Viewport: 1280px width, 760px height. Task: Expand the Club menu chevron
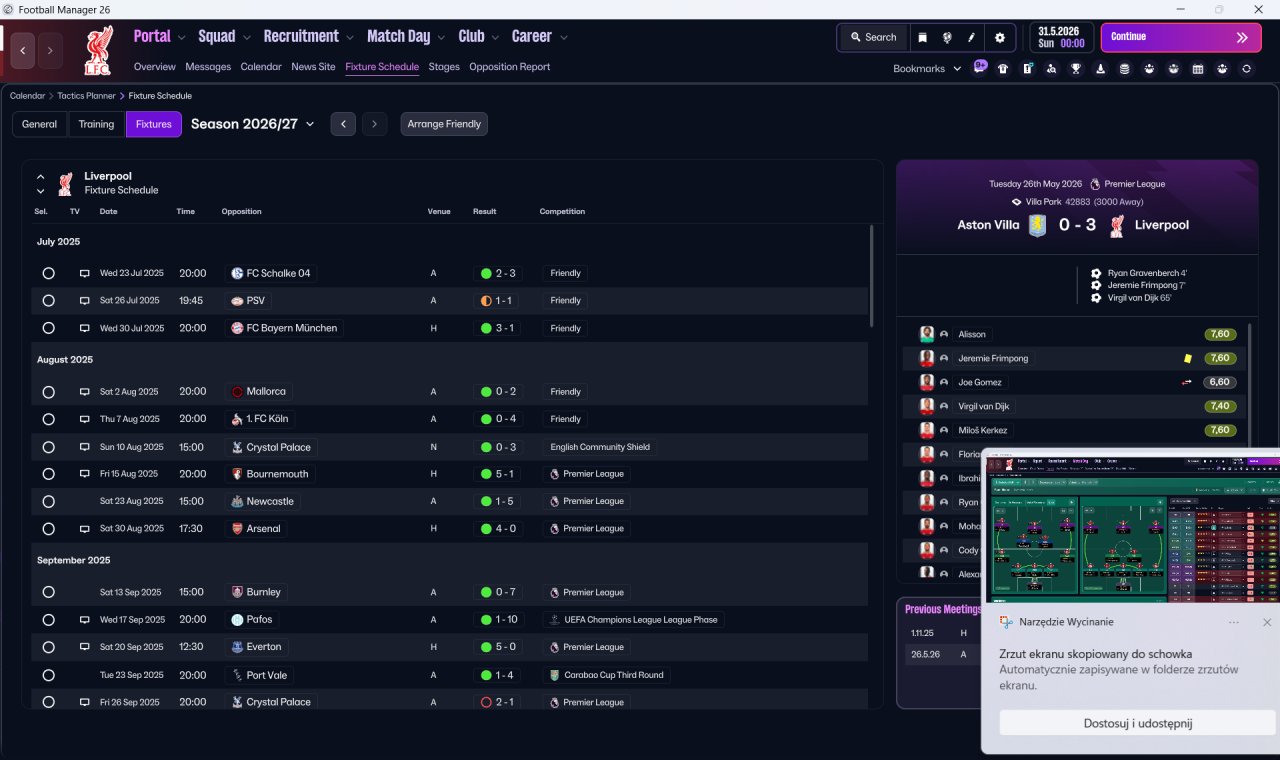[x=495, y=38]
